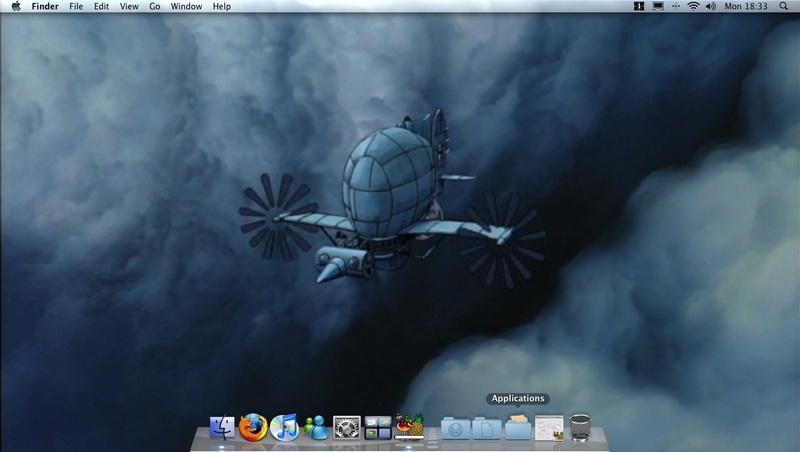Open the messenger app with two blue figures

point(316,428)
